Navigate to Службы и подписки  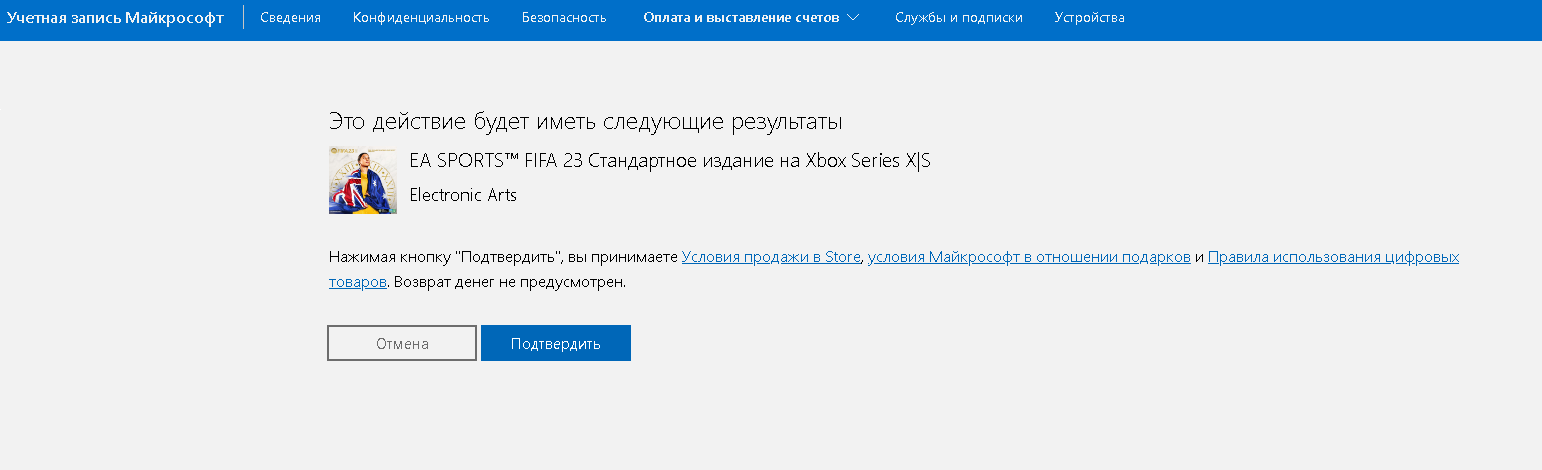tap(959, 18)
